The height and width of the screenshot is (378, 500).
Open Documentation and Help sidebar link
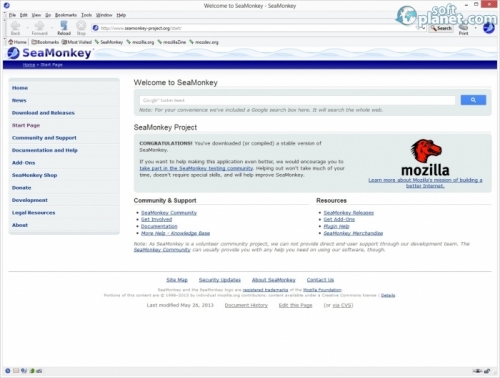point(45,150)
